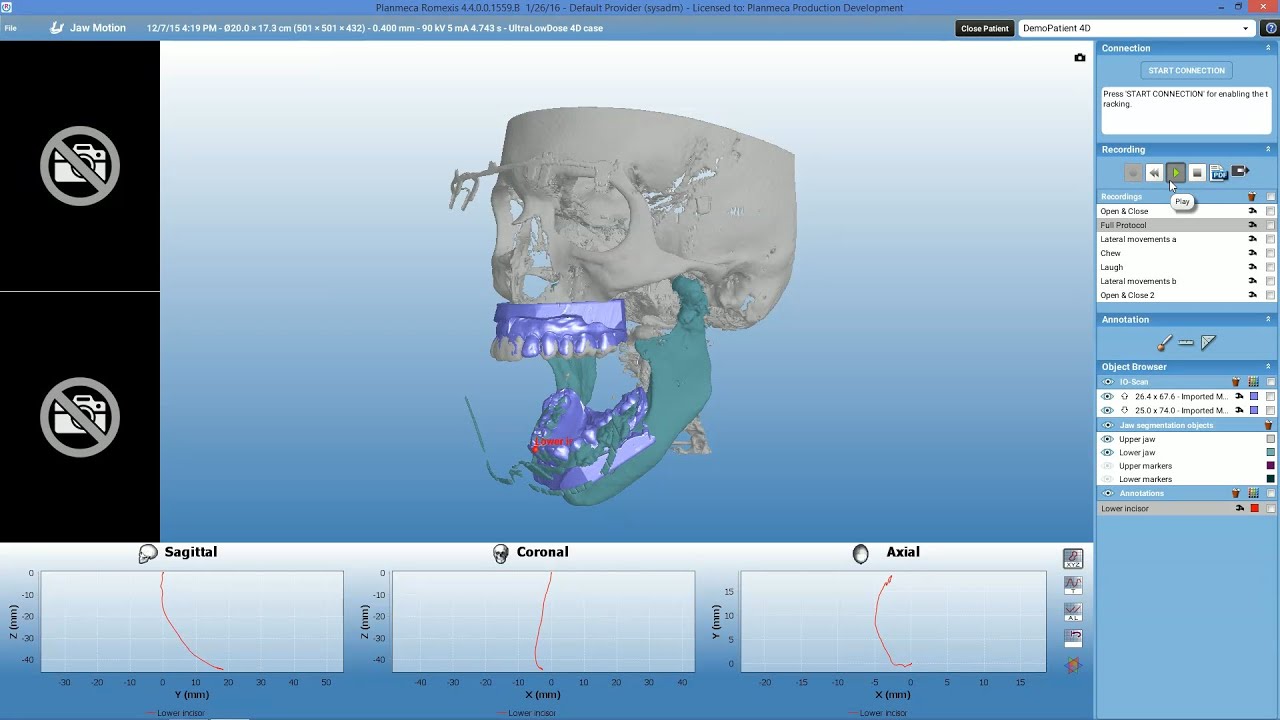Select the 26.4 x 67.6 imported model
This screenshot has width=1280, height=720.
pyautogui.click(x=1180, y=396)
